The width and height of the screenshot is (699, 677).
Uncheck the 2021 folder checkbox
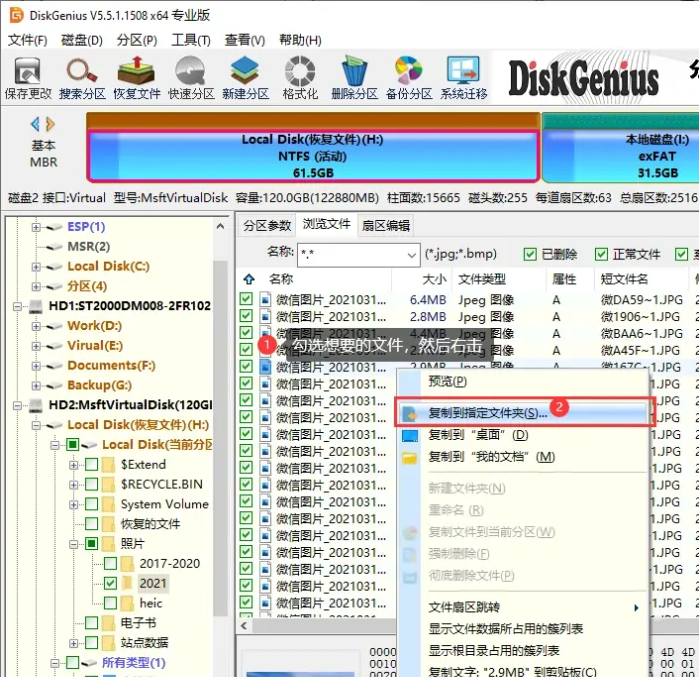[x=111, y=583]
